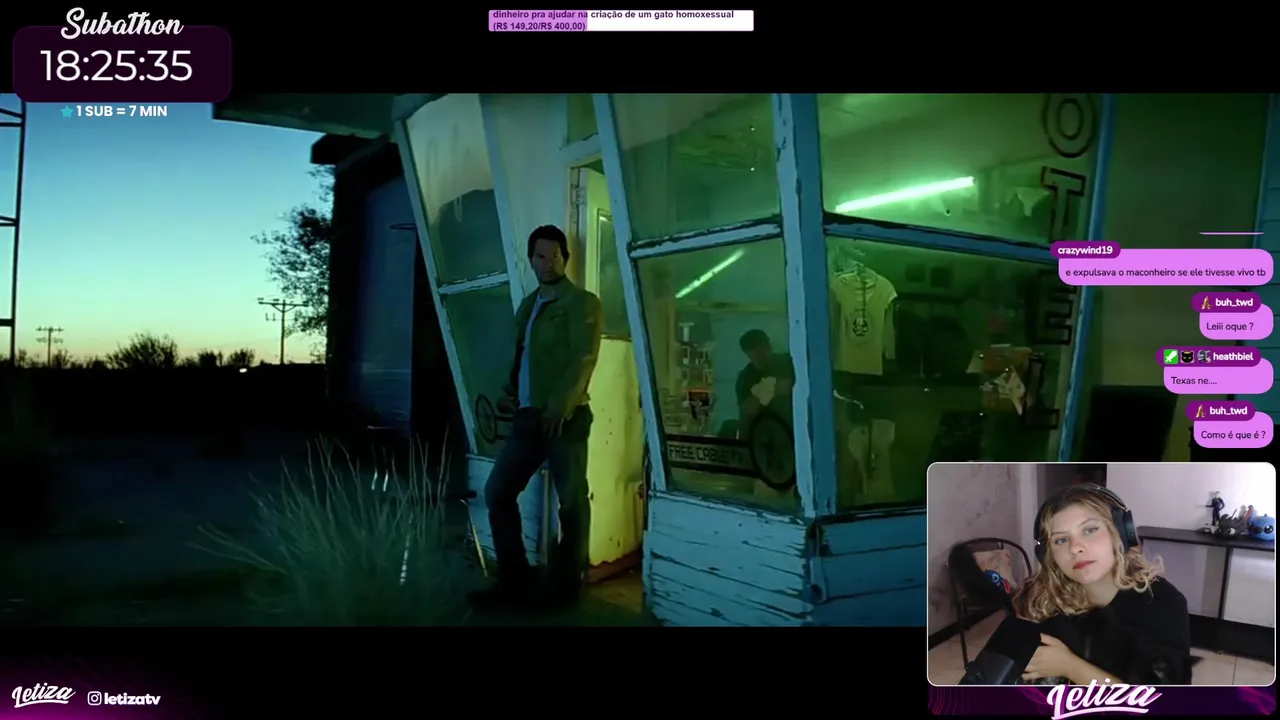The height and width of the screenshot is (720, 1280).
Task: Open buh_twd username above 'Como é que é ?'
Action: pos(1228,411)
